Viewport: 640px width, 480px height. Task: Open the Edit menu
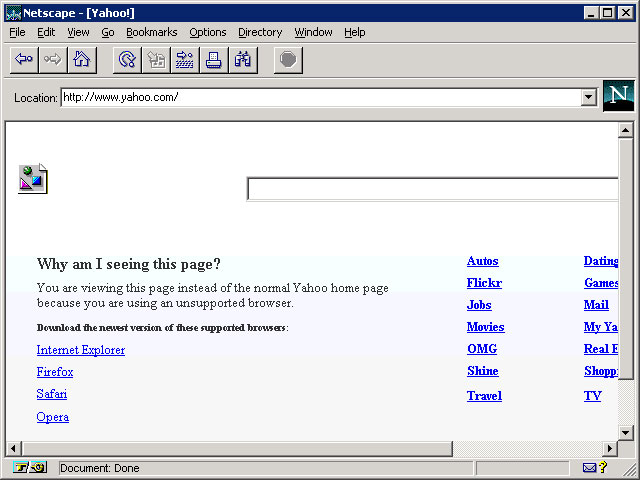point(46,32)
